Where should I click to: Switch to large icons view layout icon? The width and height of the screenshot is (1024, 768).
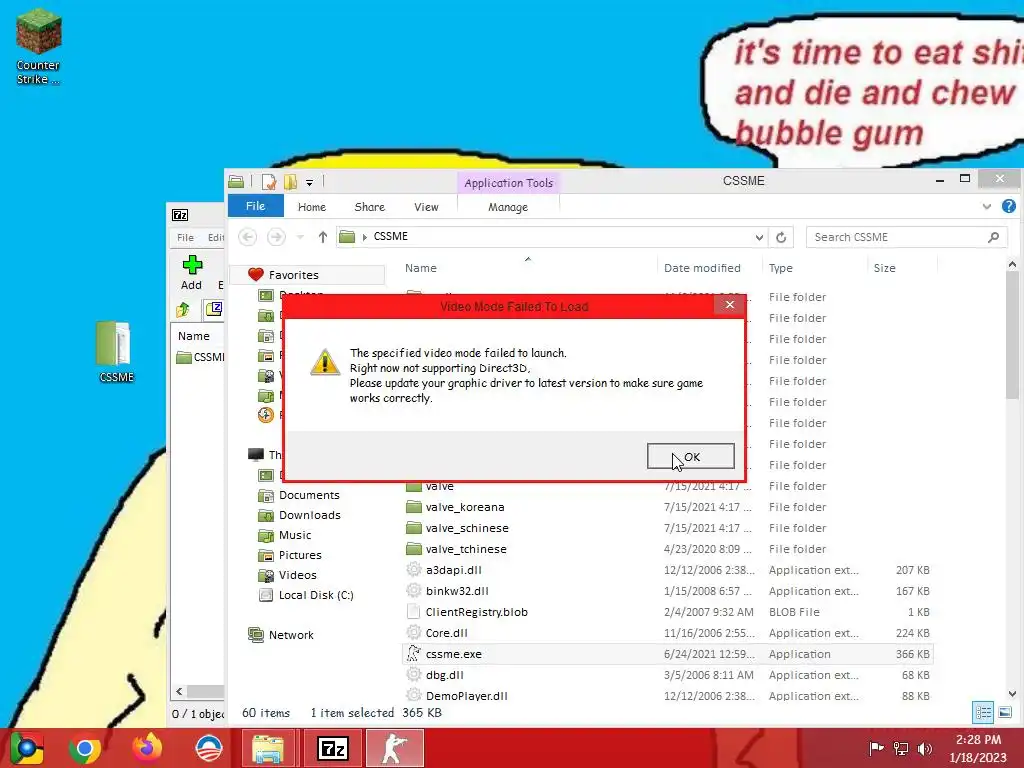(1005, 712)
